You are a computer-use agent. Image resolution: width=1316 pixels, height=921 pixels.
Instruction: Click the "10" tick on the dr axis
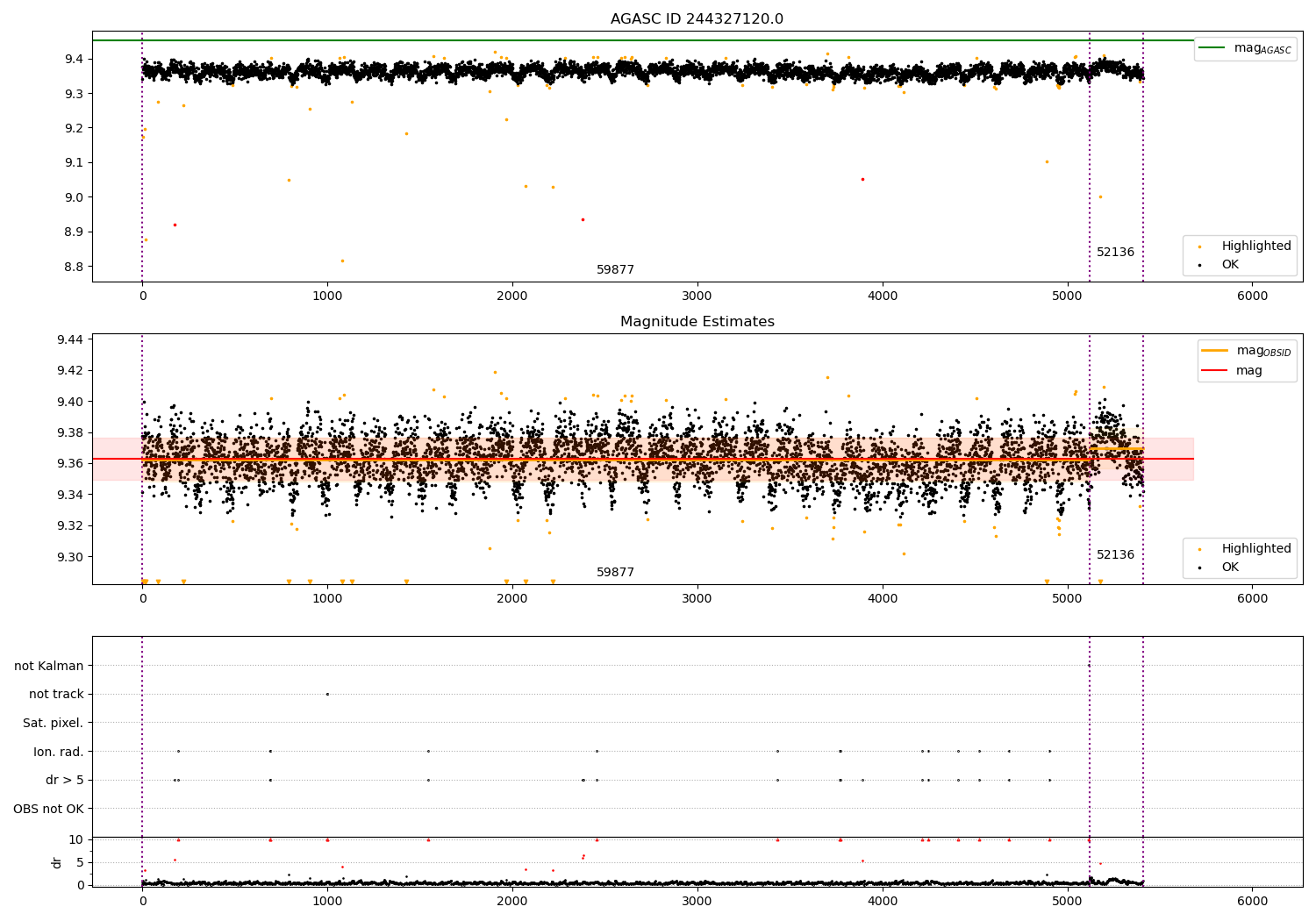click(x=76, y=840)
